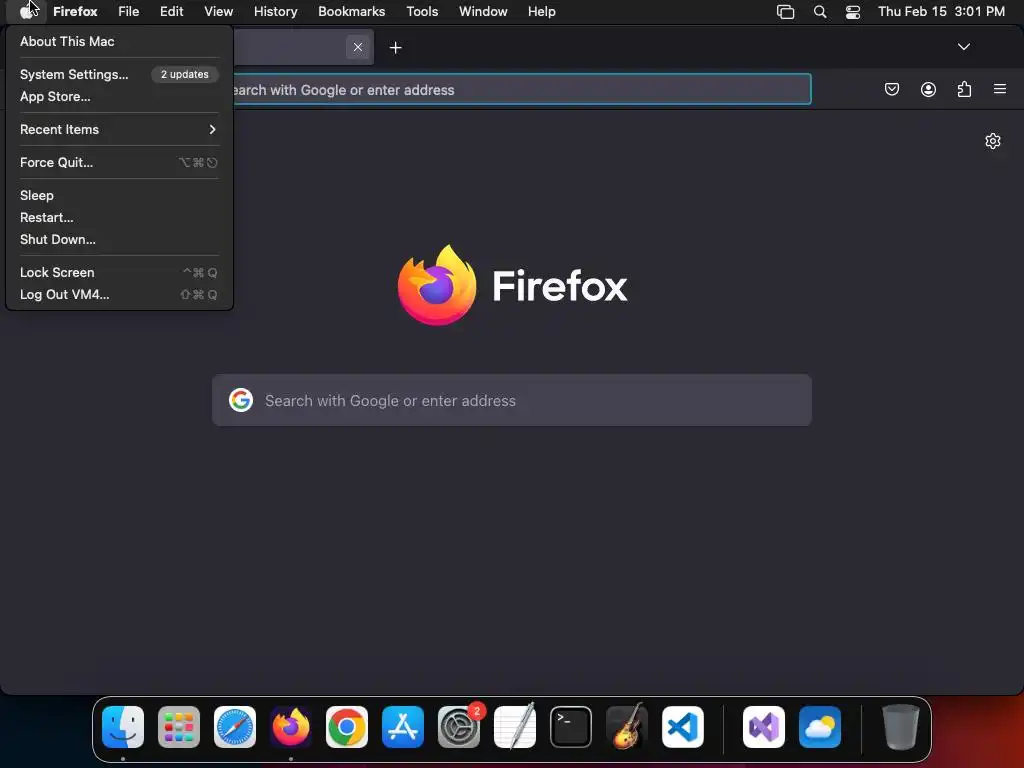Click the Apple logo in the menu bar
The width and height of the screenshot is (1024, 768).
coord(26,11)
